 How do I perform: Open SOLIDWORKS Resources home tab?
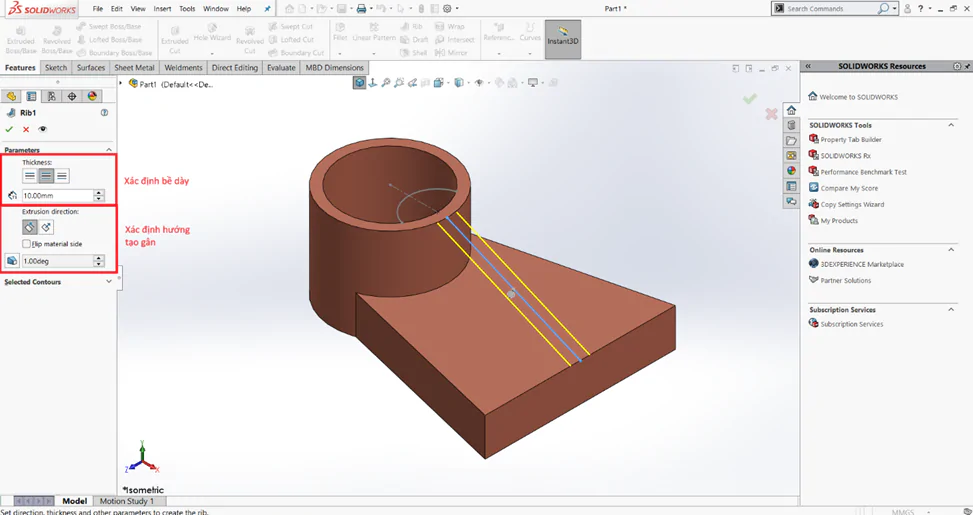point(791,110)
